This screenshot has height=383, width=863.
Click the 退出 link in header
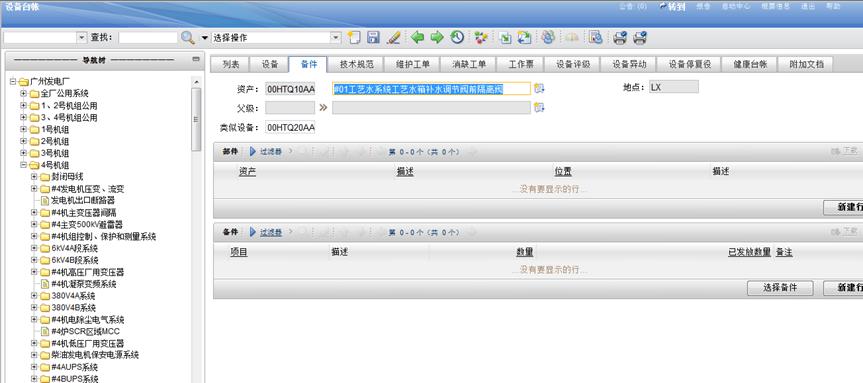pyautogui.click(x=808, y=7)
